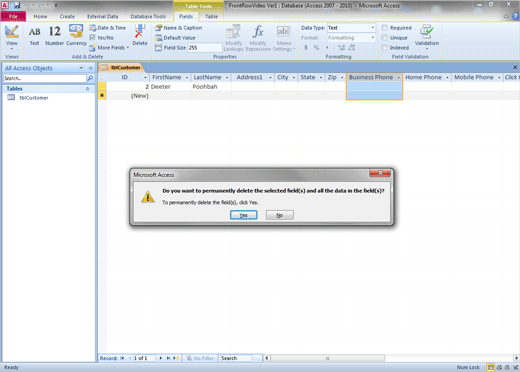Increase decimal places
520x372 pixels.
coord(342,48)
